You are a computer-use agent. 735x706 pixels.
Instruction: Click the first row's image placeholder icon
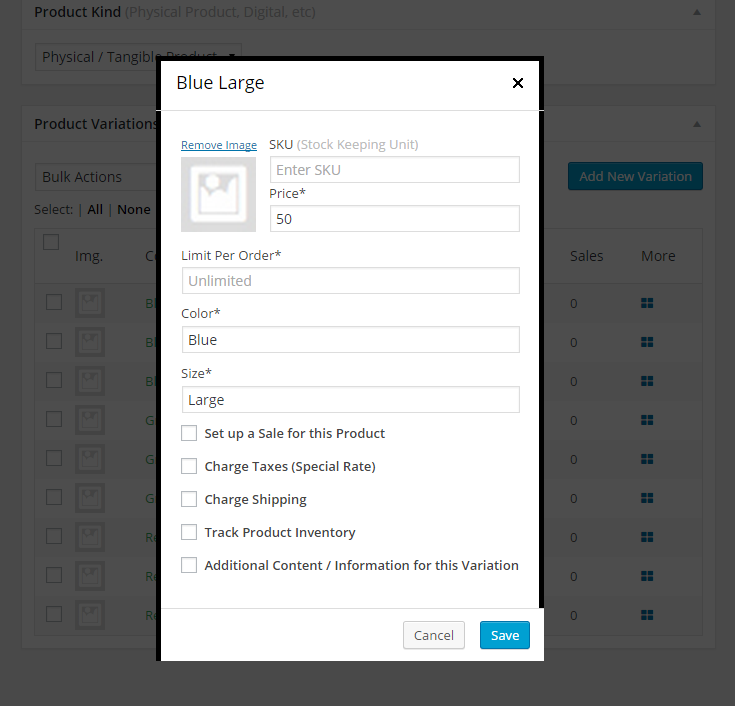(x=90, y=303)
